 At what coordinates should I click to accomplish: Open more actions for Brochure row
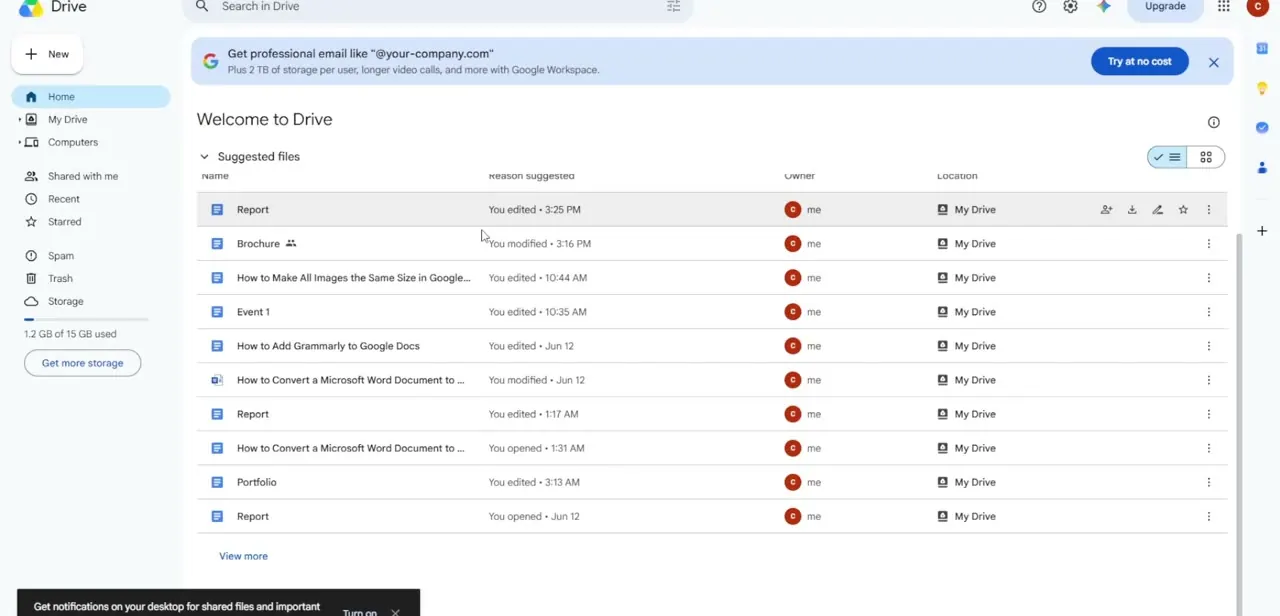click(x=1208, y=244)
